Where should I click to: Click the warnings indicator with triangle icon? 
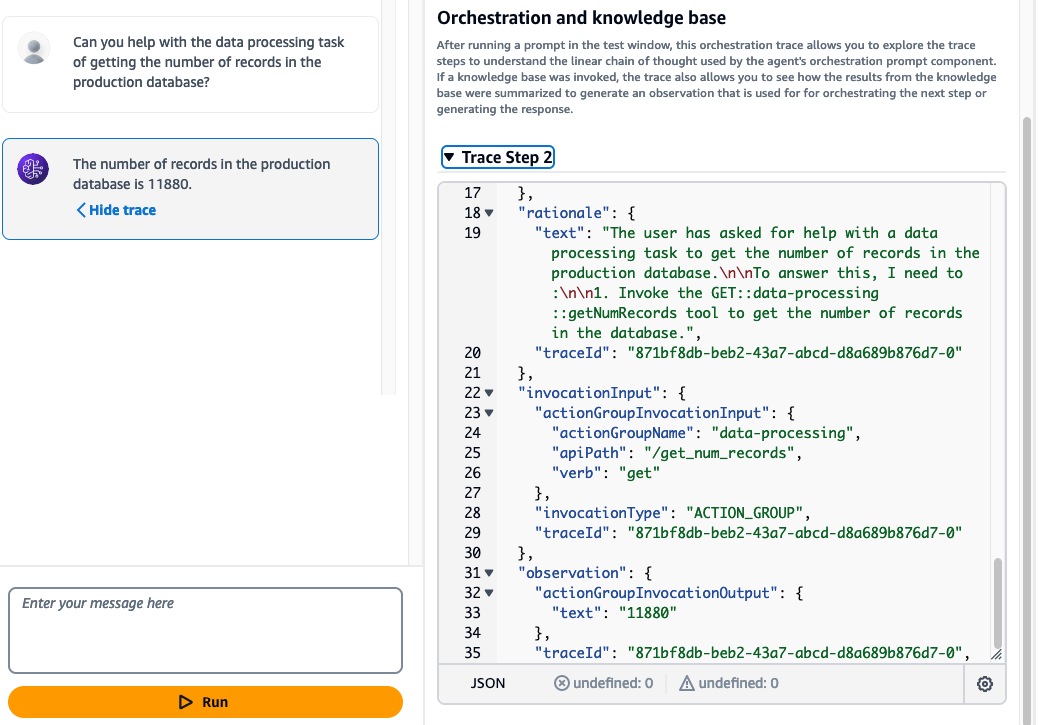(729, 683)
